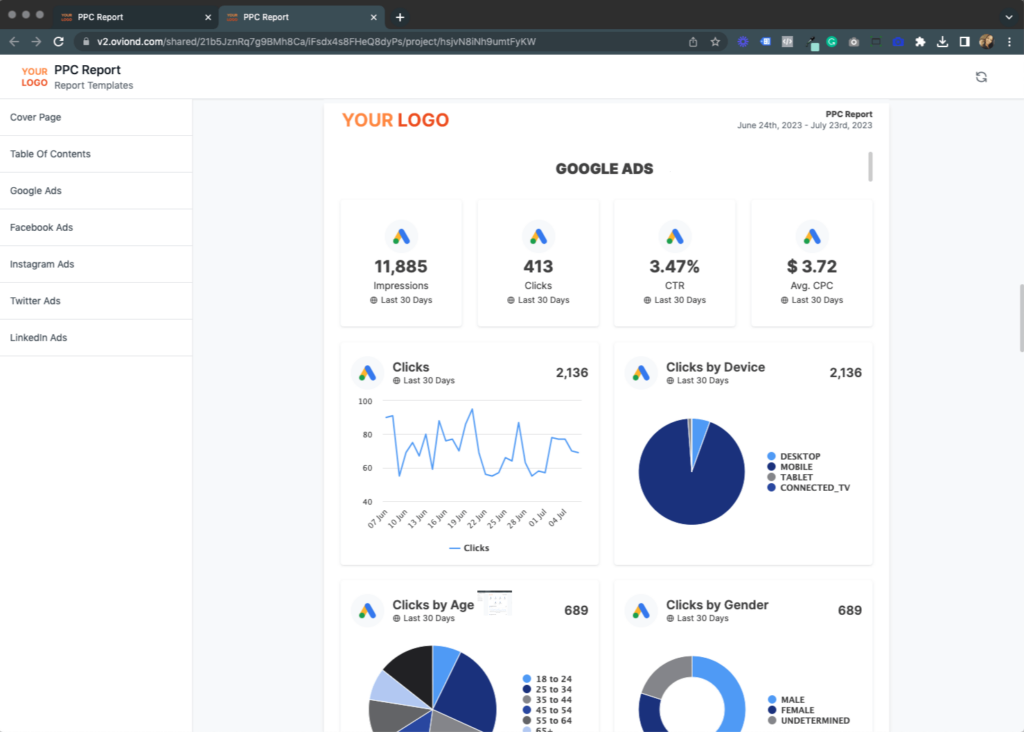This screenshot has width=1024, height=732.
Task: Open a new browser tab with plus
Action: [x=400, y=18]
